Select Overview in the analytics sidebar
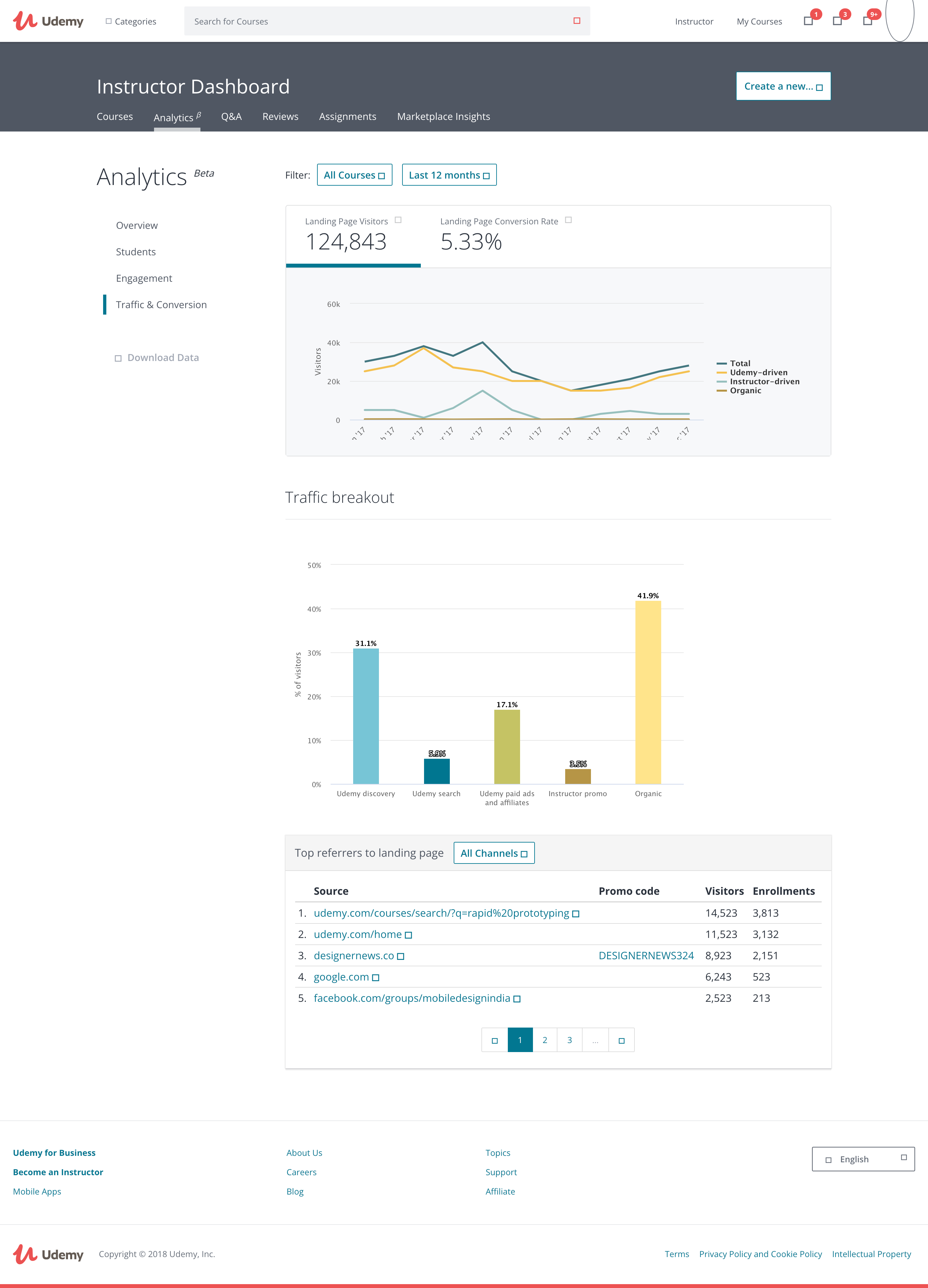This screenshot has width=928, height=1288. (x=137, y=225)
